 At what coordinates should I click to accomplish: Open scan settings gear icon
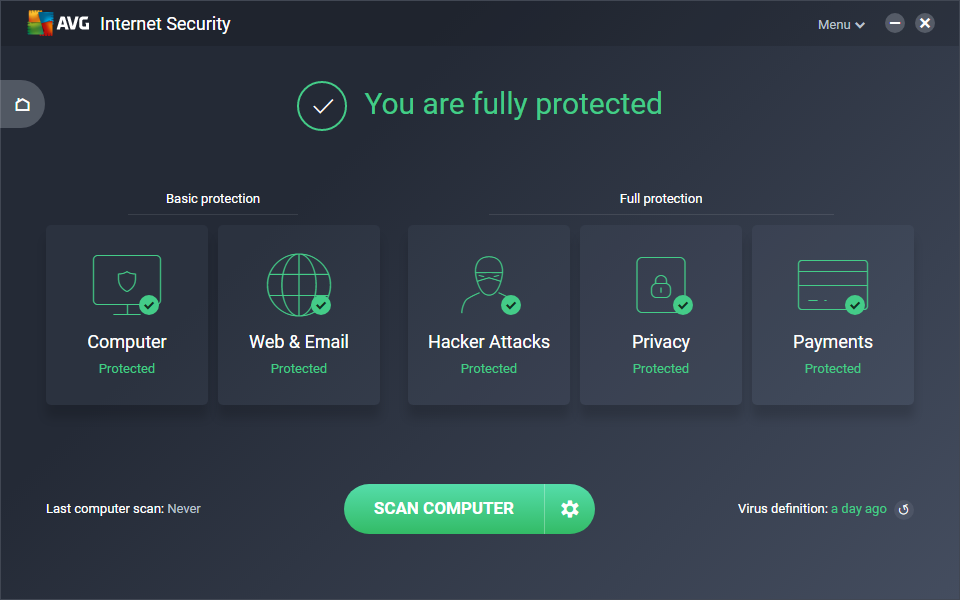[570, 509]
